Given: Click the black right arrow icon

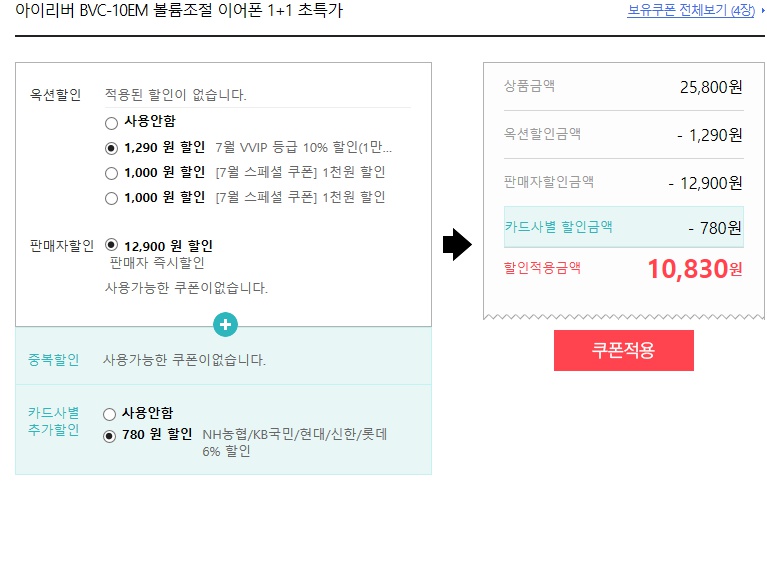Looking at the screenshot, I should (x=456, y=245).
